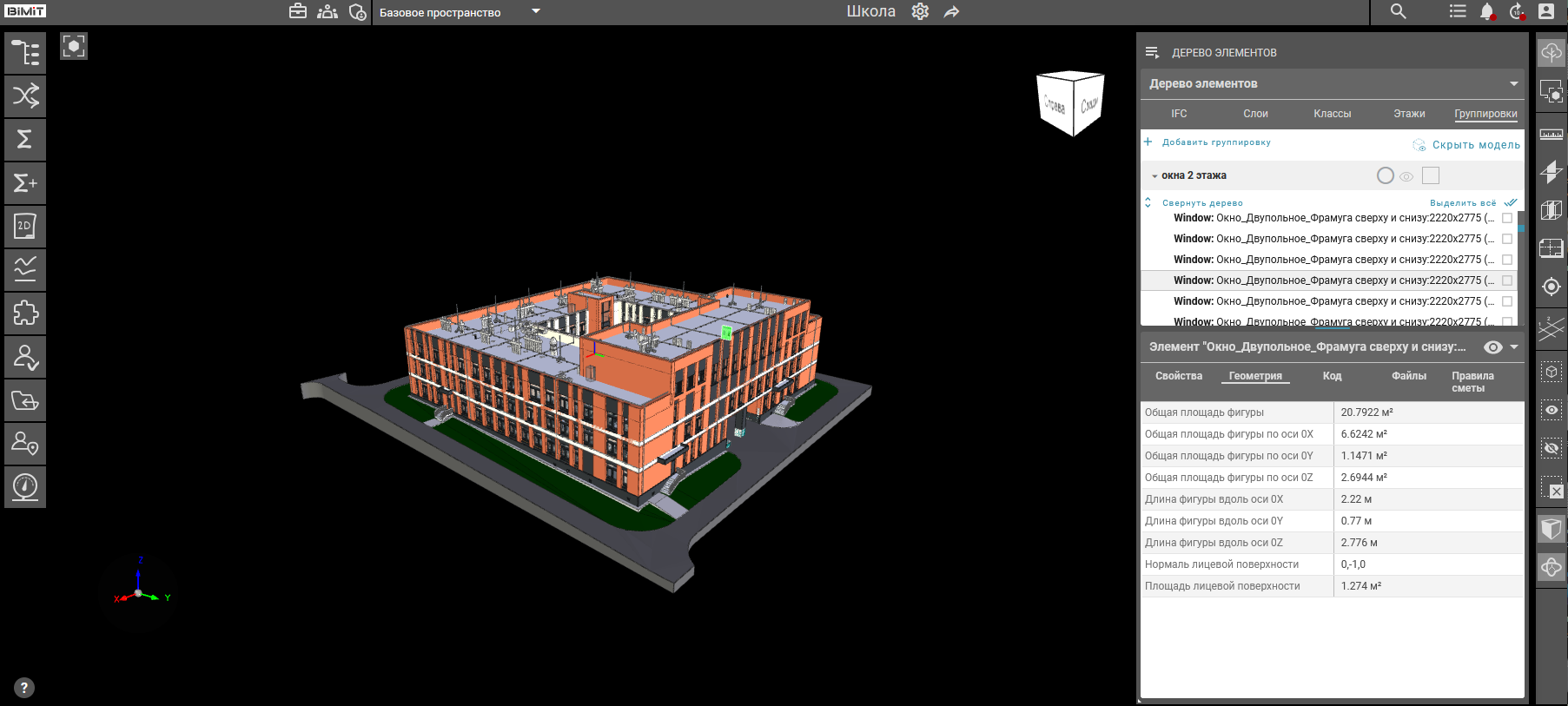Image resolution: width=1568 pixels, height=706 pixels.
Task: Switch to the Этажи tab
Action: (1408, 114)
